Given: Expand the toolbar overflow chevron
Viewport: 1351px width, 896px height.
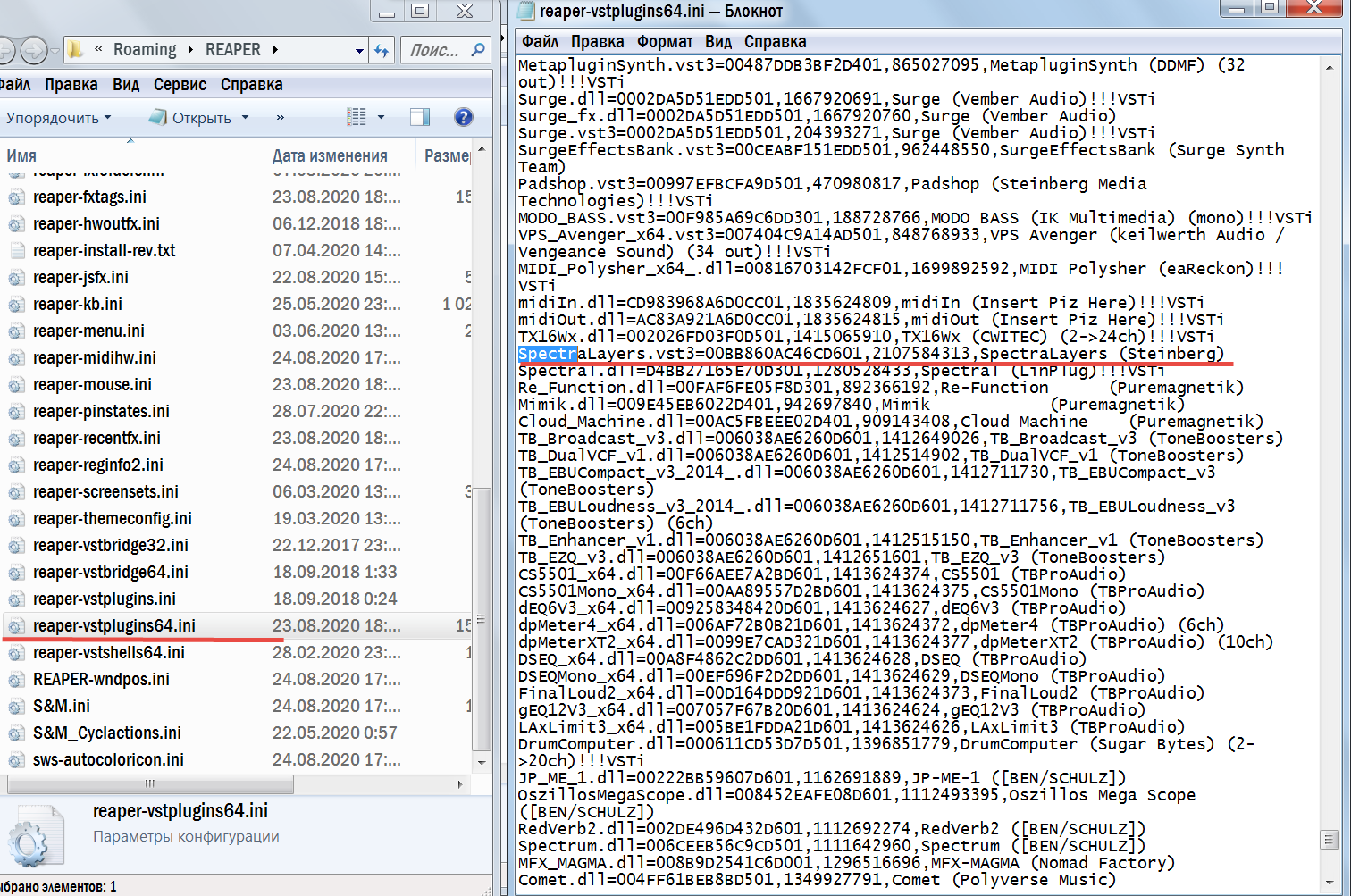Looking at the screenshot, I should (280, 117).
